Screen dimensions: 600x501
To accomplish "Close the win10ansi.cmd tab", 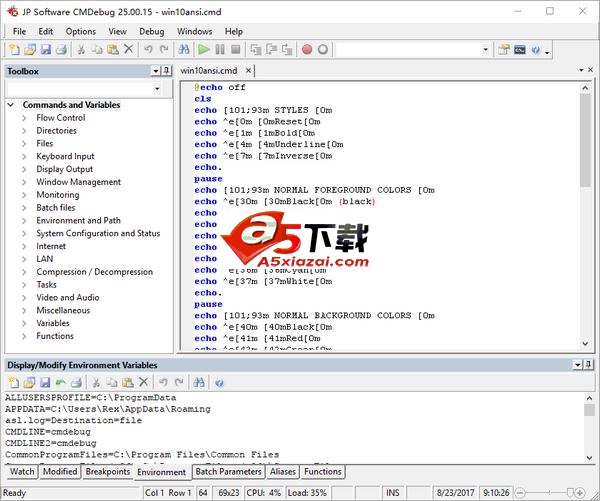I will 248,70.
